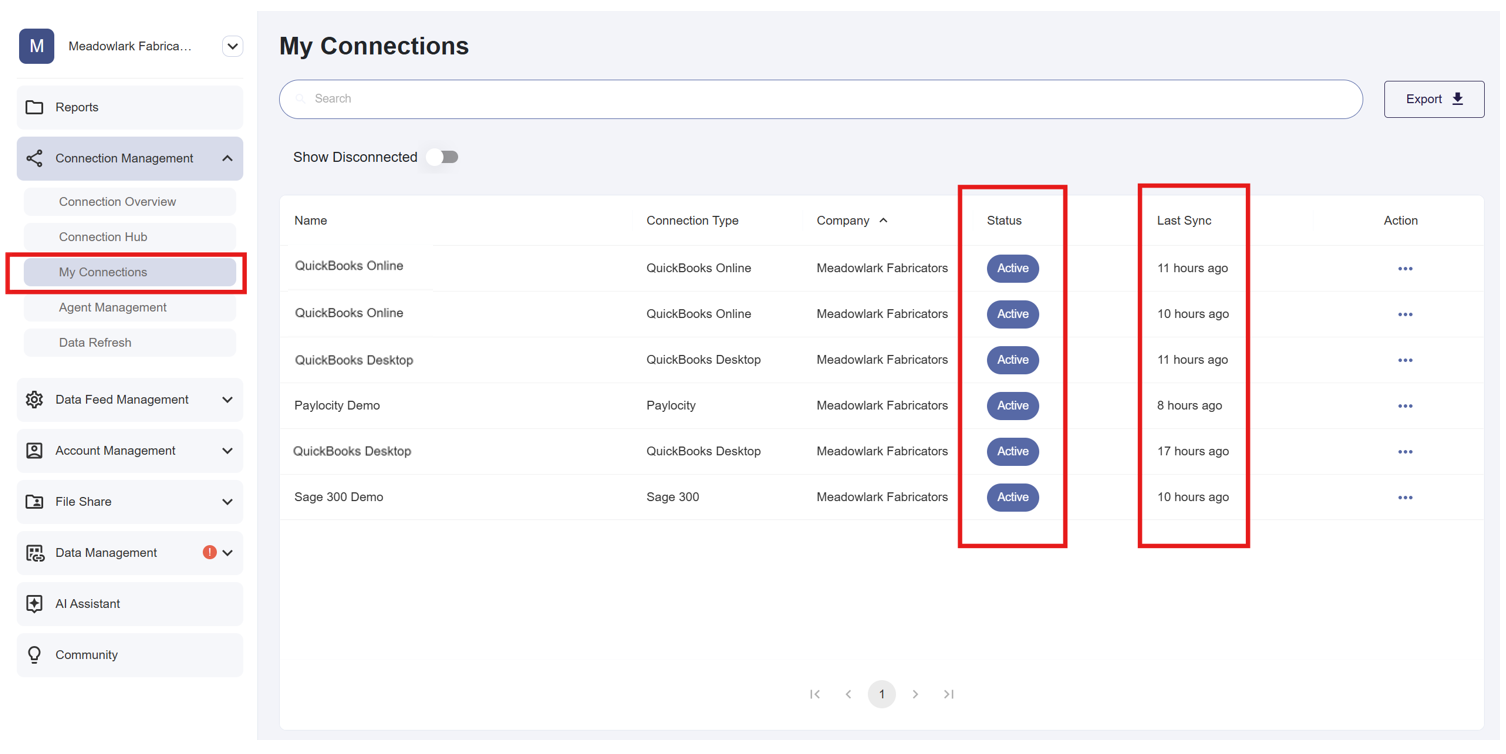Open the Meadowlark Fabricators company dropdown
Viewport: 1506px width, 754px height.
click(232, 46)
